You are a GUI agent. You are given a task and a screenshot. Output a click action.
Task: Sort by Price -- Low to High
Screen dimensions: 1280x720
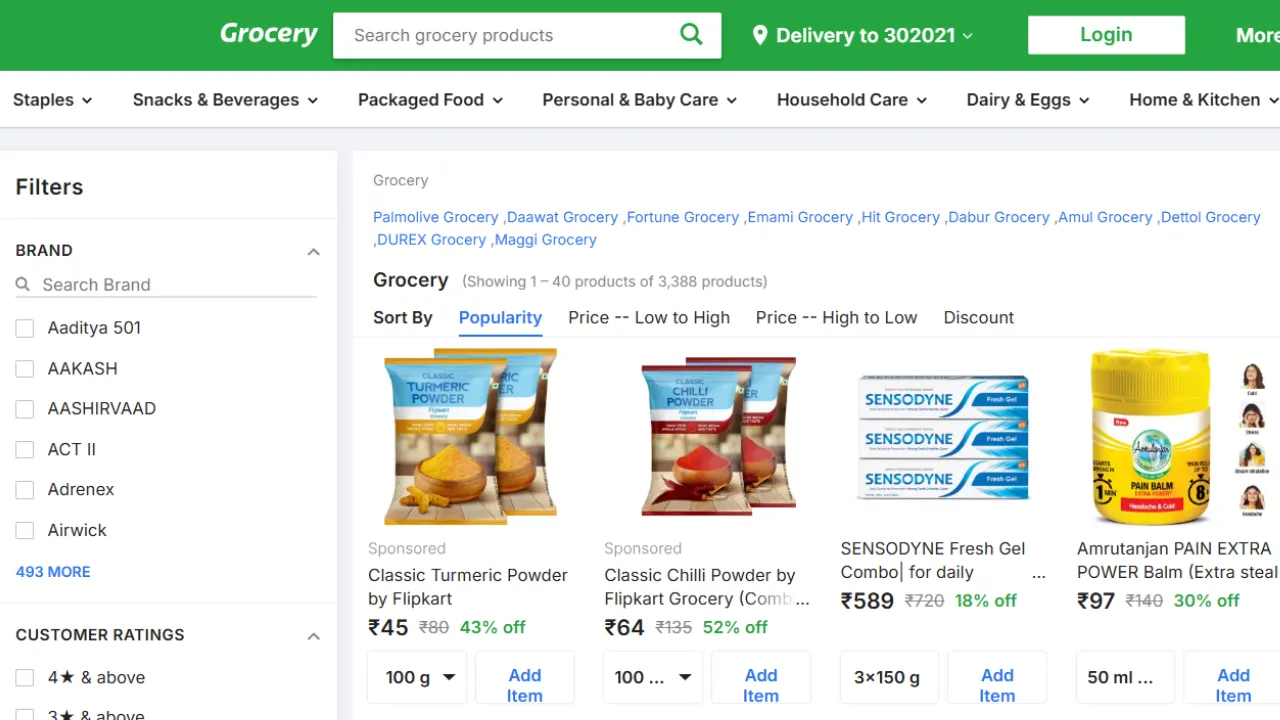(x=648, y=317)
